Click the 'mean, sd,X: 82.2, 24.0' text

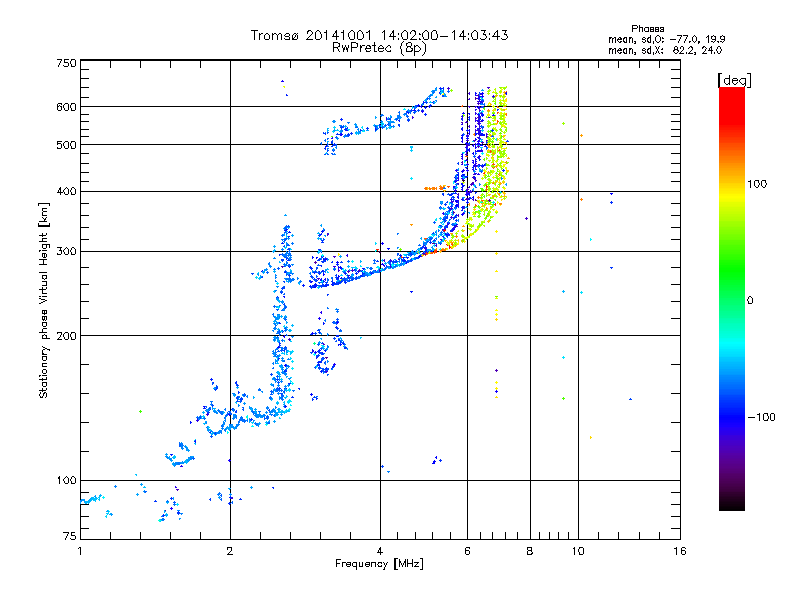point(665,51)
